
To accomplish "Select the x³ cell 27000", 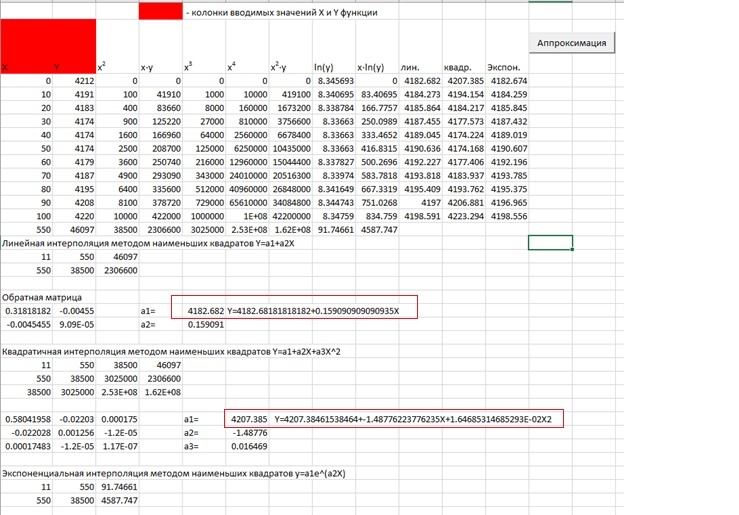I will pyautogui.click(x=204, y=122).
